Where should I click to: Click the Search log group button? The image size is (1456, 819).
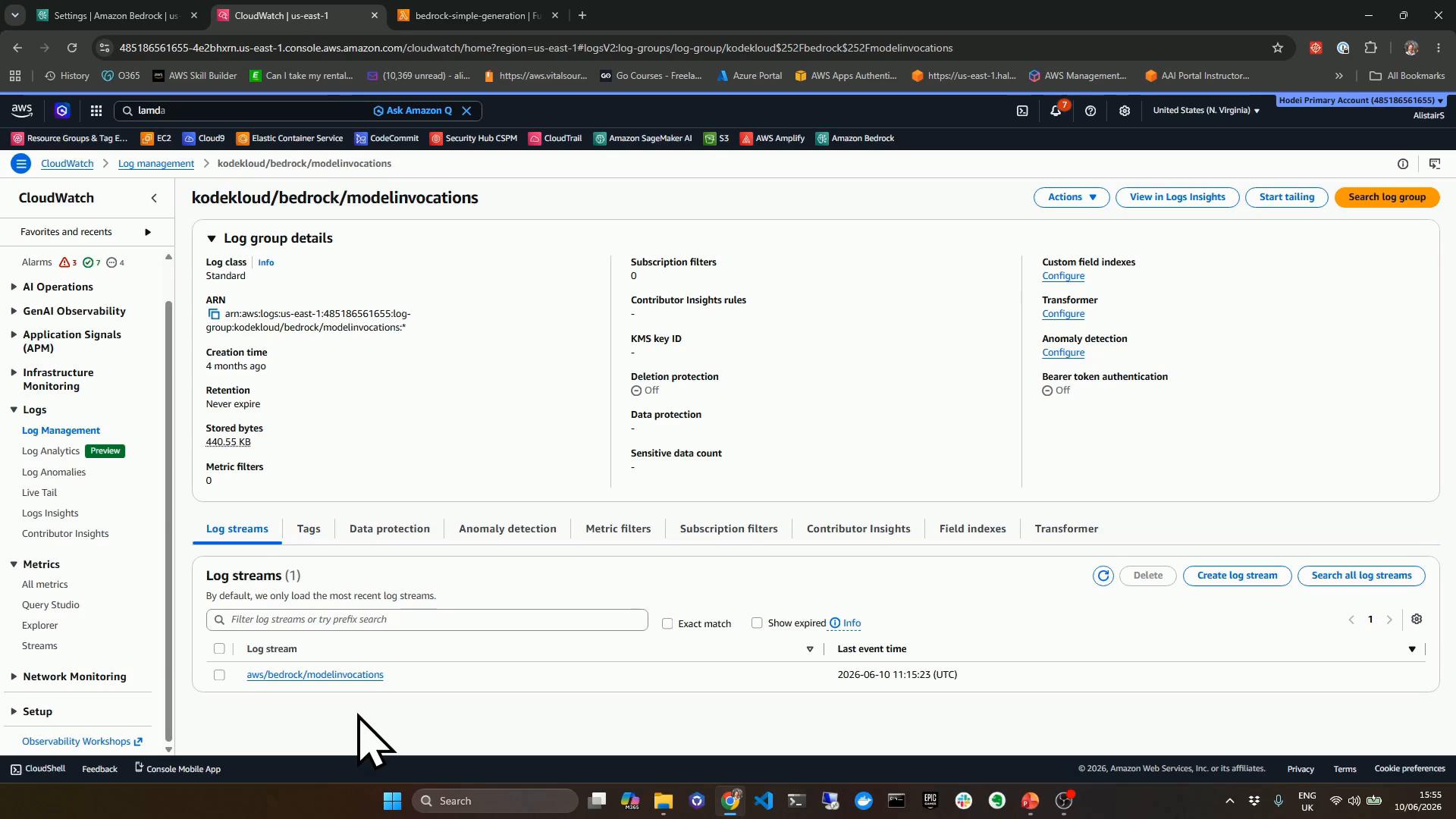[1387, 197]
